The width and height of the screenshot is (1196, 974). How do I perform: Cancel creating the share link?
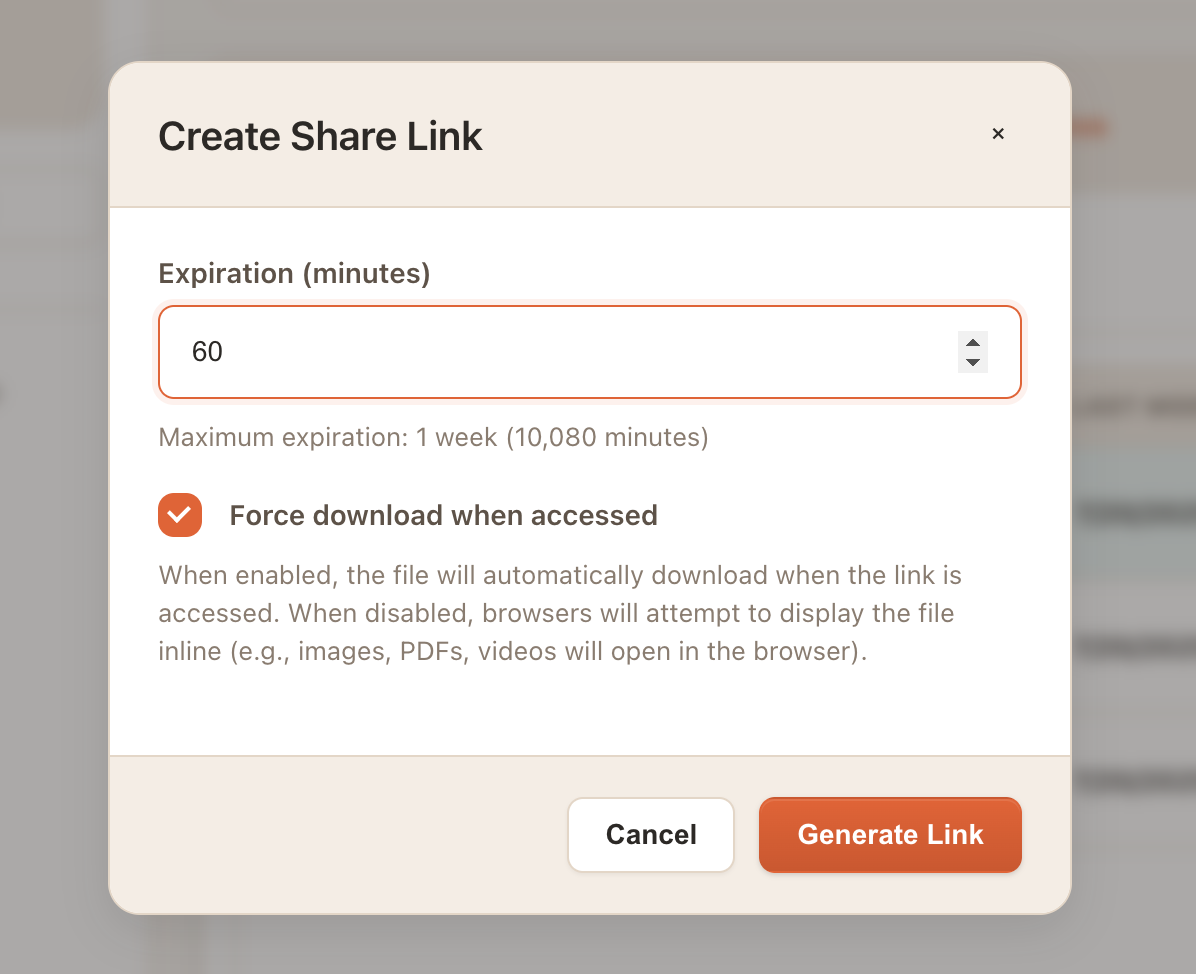pyautogui.click(x=651, y=835)
